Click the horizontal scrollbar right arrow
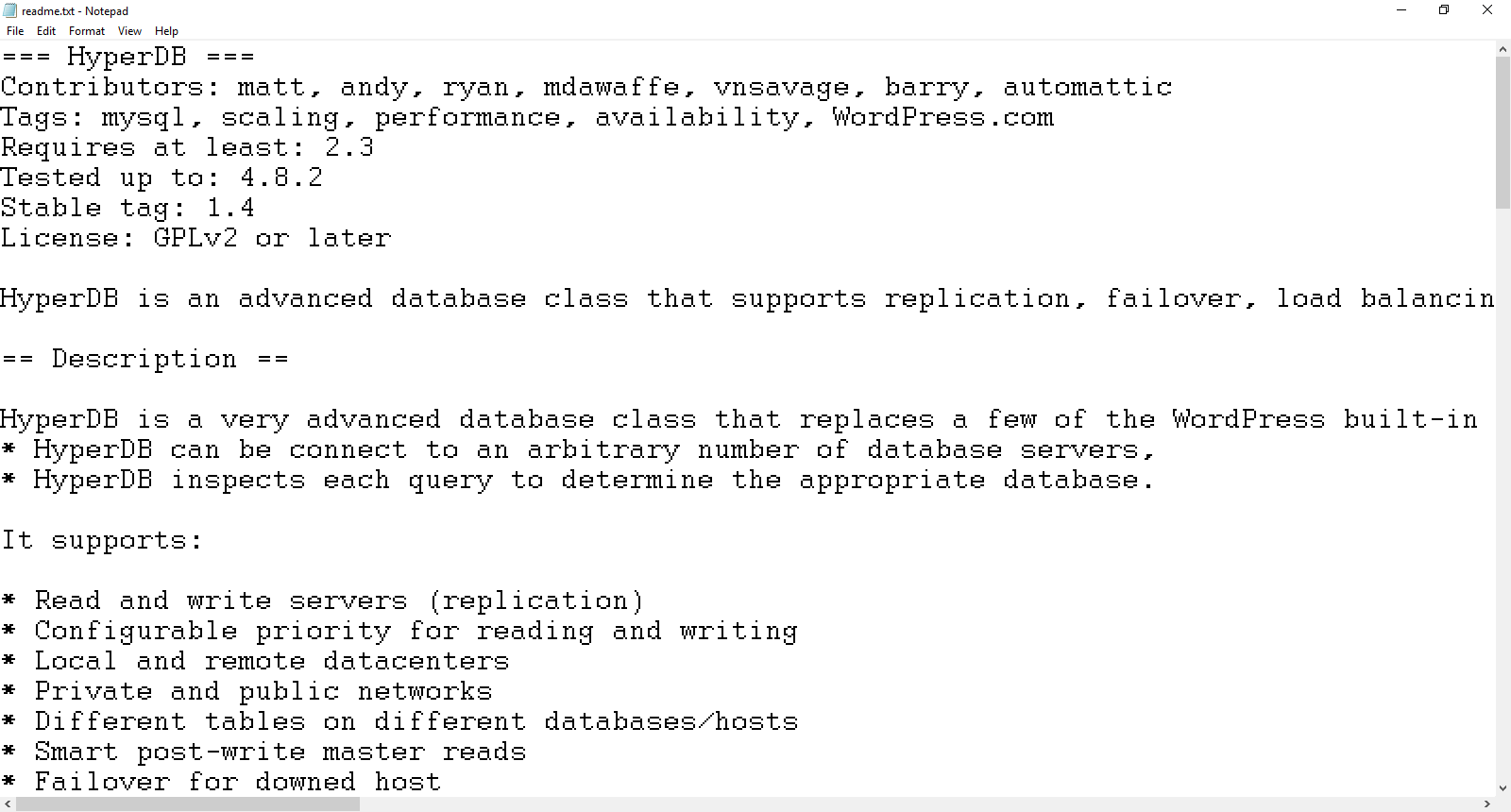This screenshot has width=1511, height=812. [x=1486, y=804]
